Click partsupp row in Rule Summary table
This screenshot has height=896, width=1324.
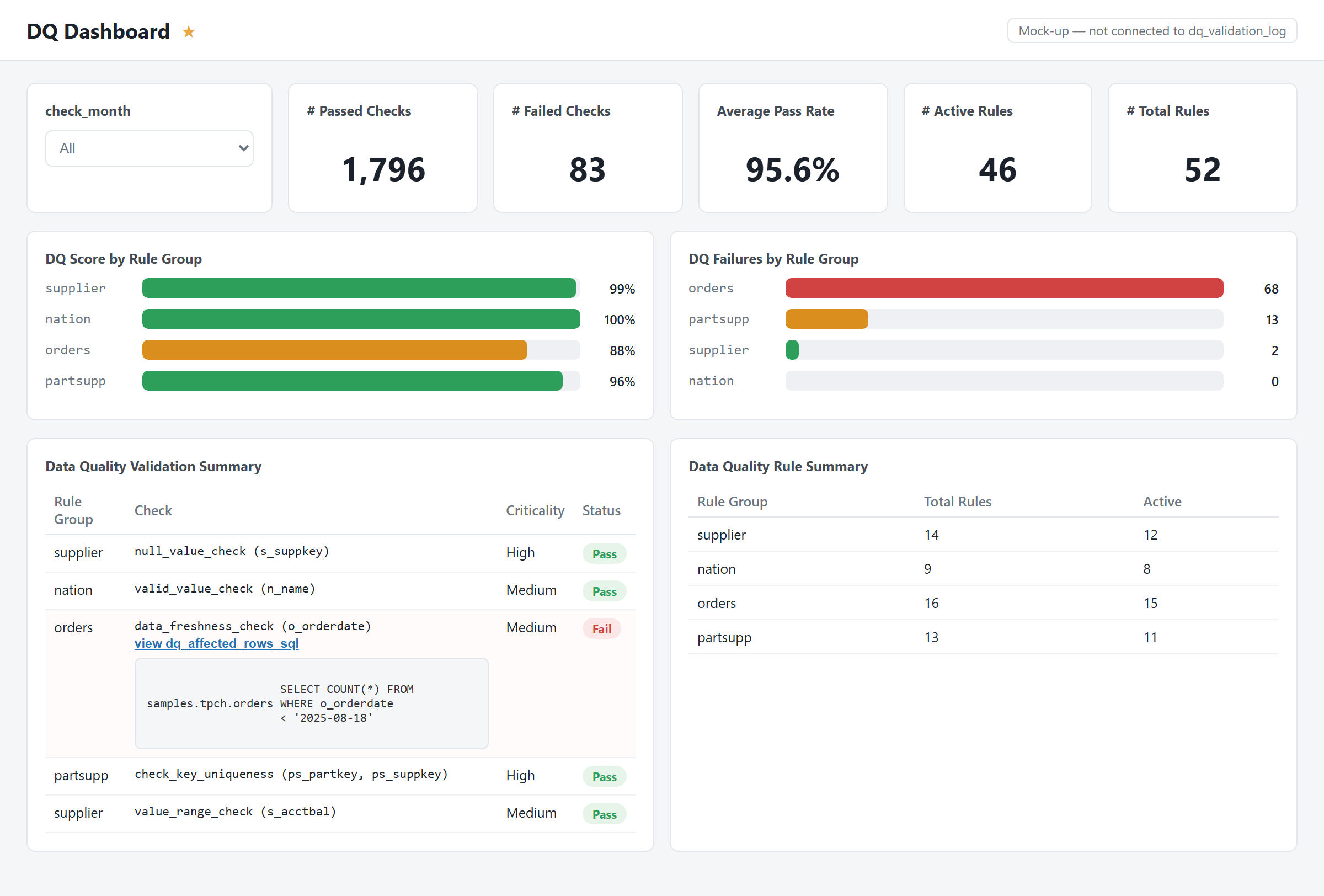pos(983,637)
